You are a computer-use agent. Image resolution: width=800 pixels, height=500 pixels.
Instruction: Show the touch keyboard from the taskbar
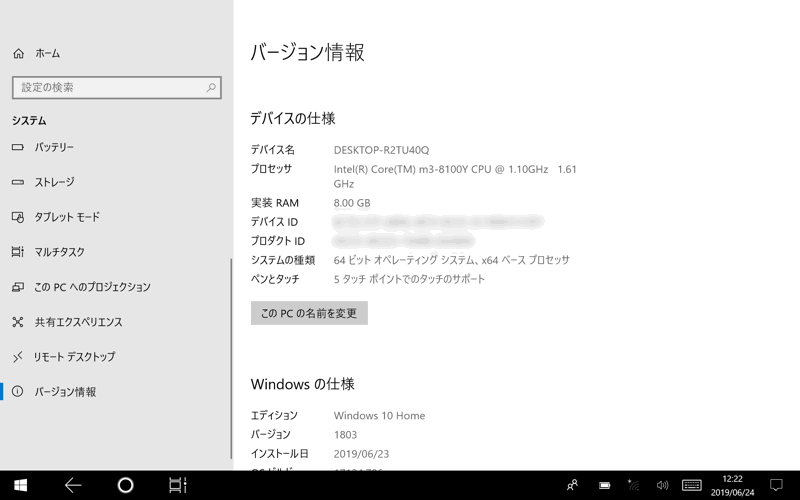tap(691, 485)
